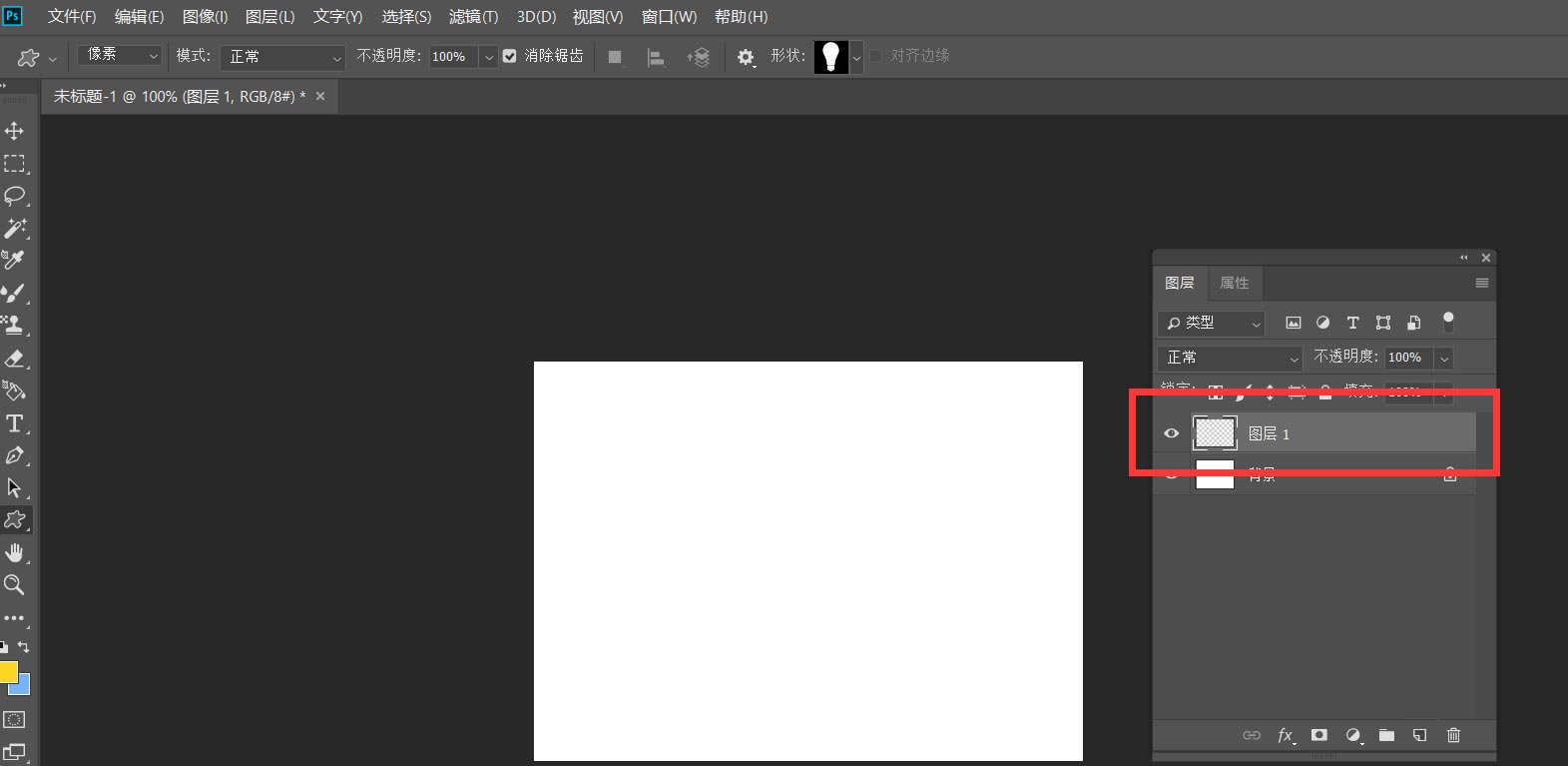The height and width of the screenshot is (766, 1568).
Task: Swap foreground and background colors
Action: (24, 647)
